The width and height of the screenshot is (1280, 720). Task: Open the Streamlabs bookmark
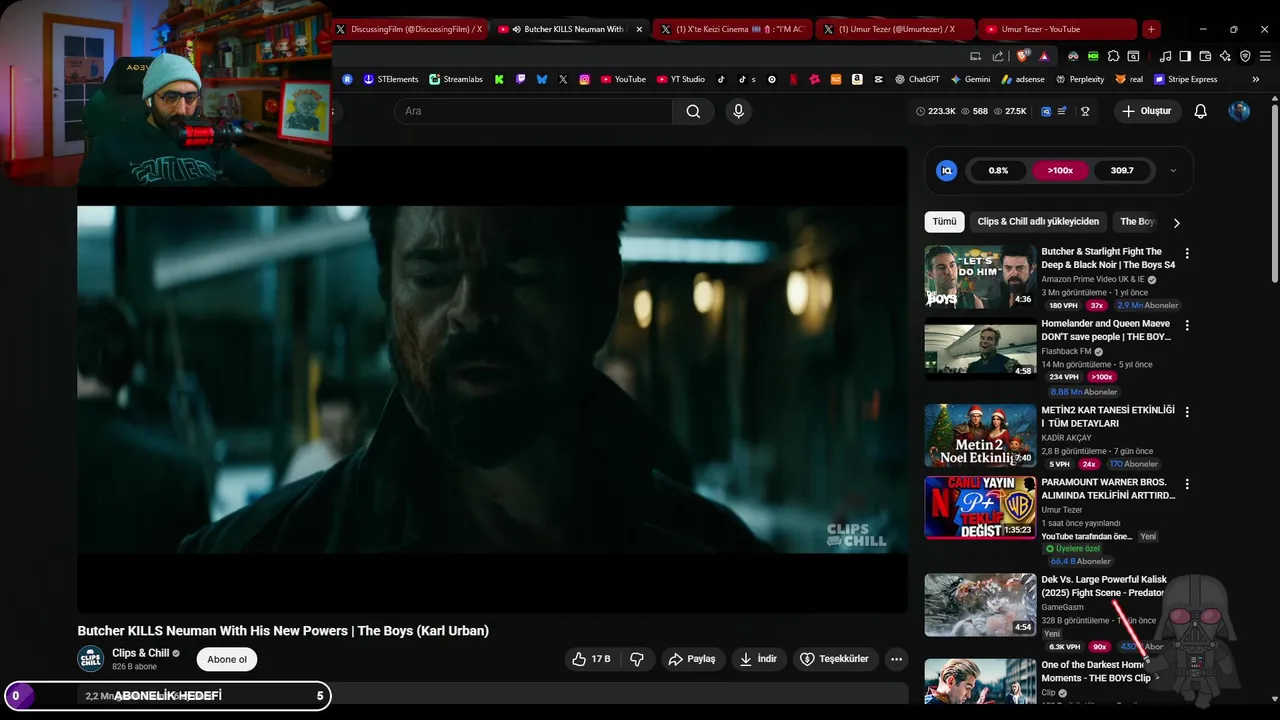(456, 79)
